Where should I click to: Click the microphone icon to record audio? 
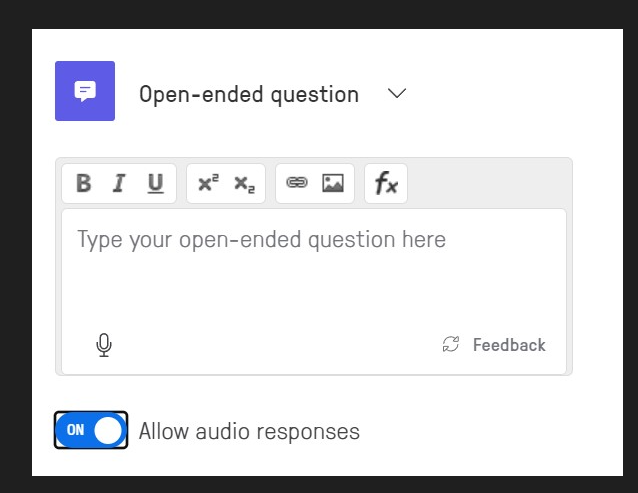point(104,345)
